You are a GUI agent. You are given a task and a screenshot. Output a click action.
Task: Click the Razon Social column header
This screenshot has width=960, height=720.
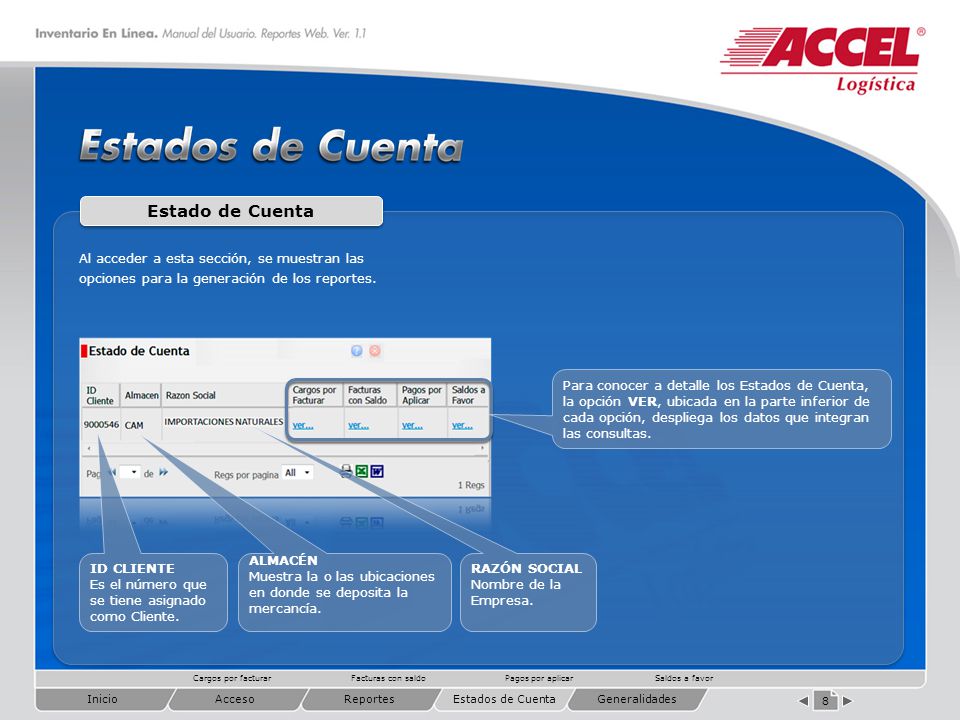point(223,395)
